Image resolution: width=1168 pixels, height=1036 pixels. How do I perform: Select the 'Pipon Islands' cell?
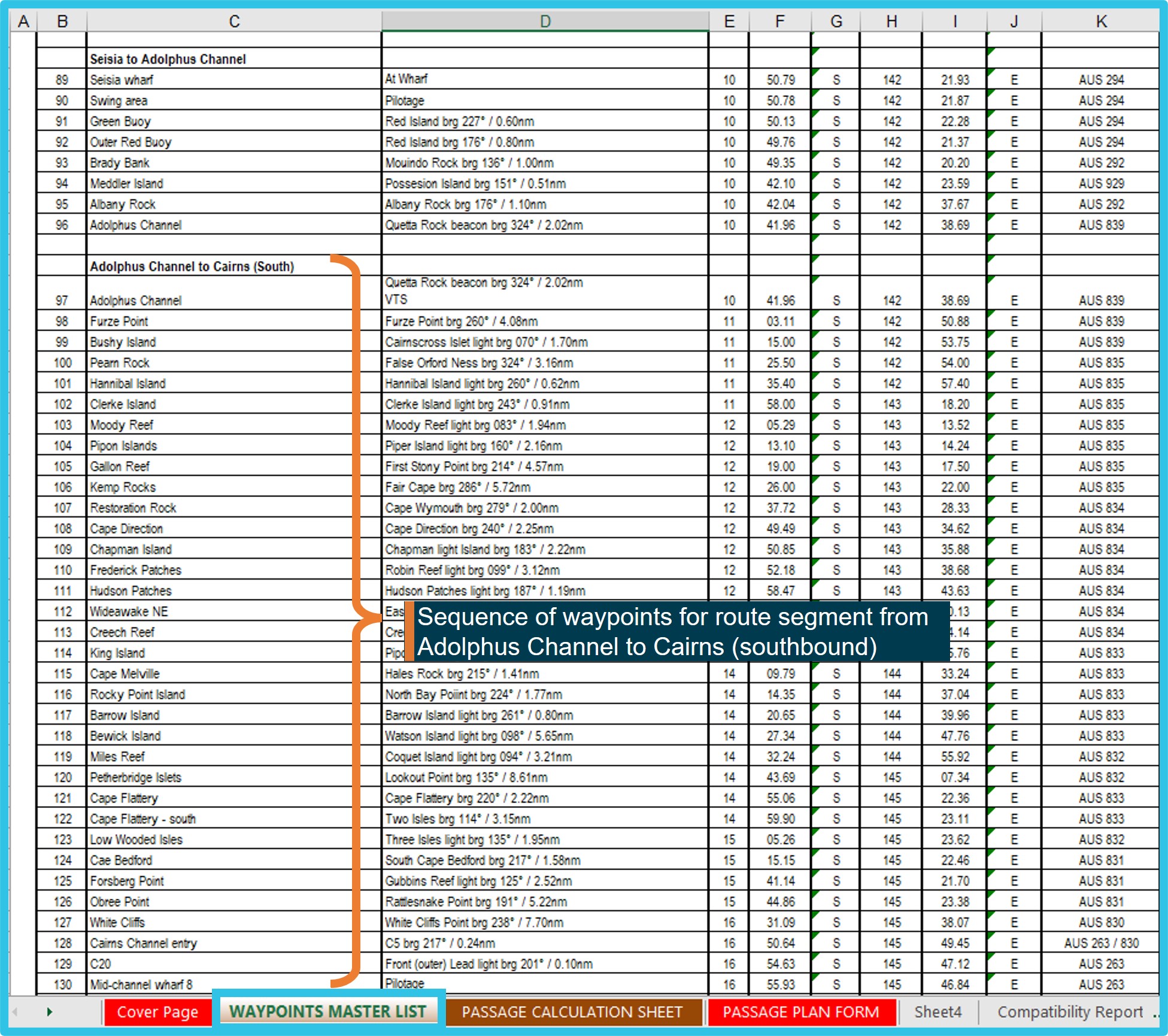234,446
